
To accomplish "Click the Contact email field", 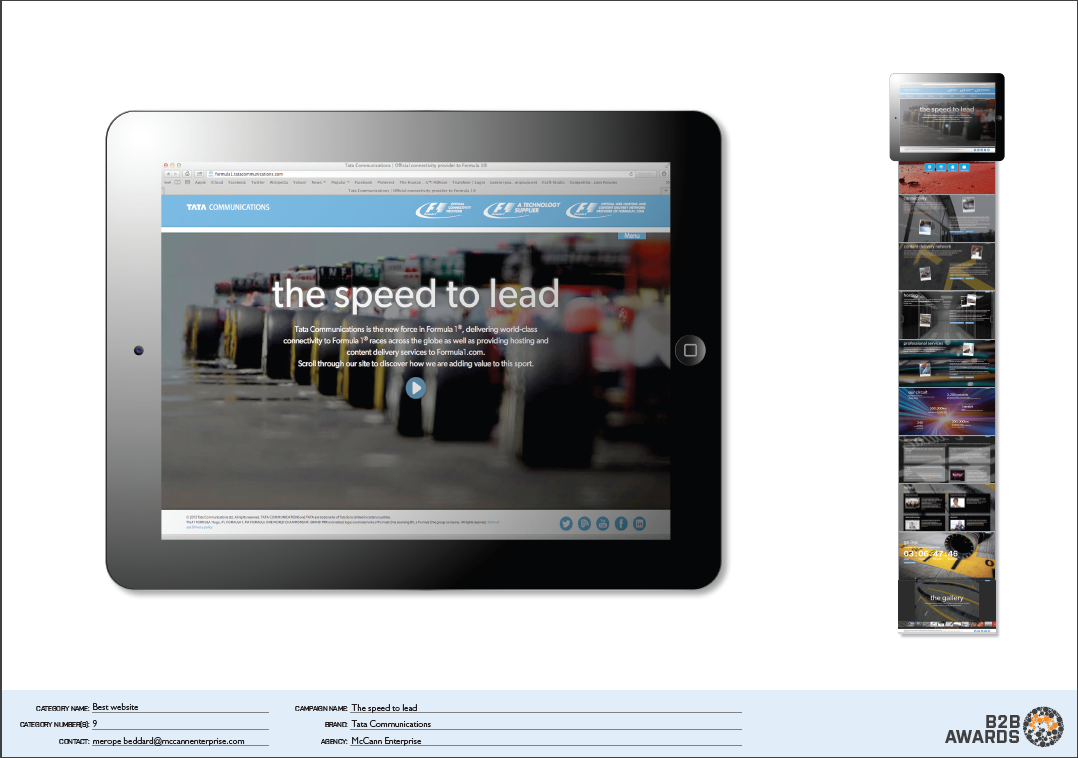I will 180,741.
